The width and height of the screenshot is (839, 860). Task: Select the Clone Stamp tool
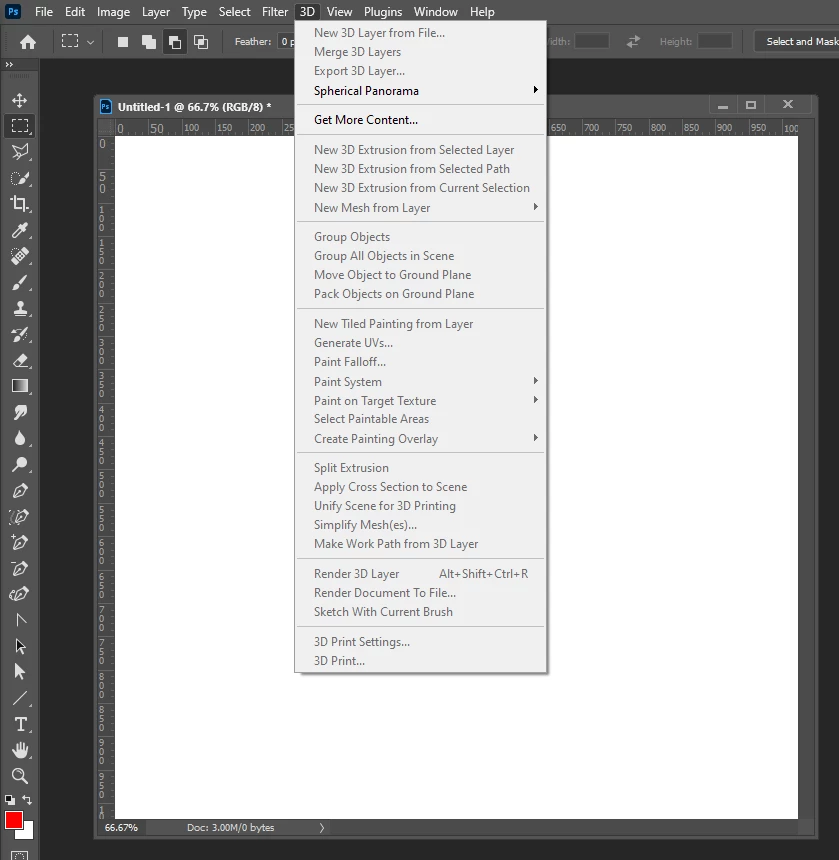[x=20, y=308]
